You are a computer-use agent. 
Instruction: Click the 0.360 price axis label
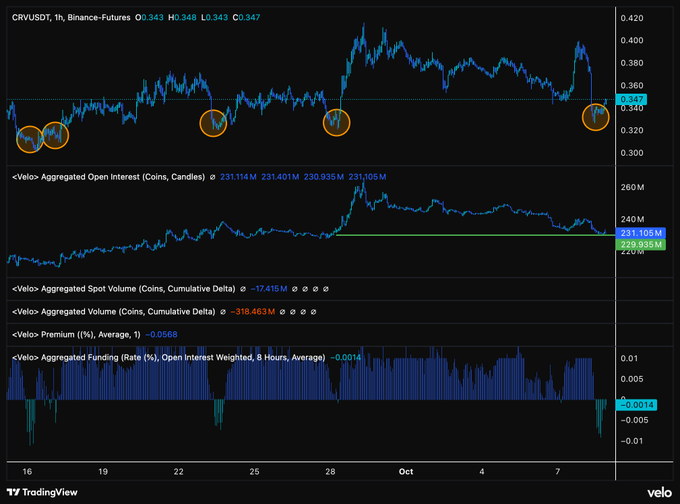point(632,85)
